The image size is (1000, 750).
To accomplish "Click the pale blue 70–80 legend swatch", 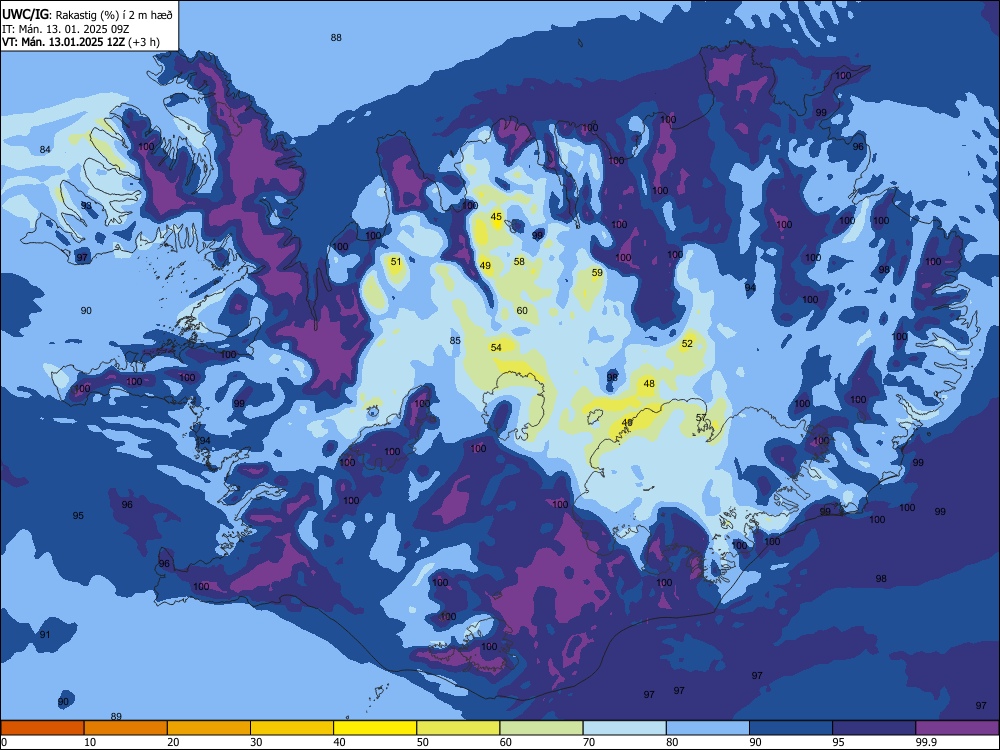I will tap(624, 728).
